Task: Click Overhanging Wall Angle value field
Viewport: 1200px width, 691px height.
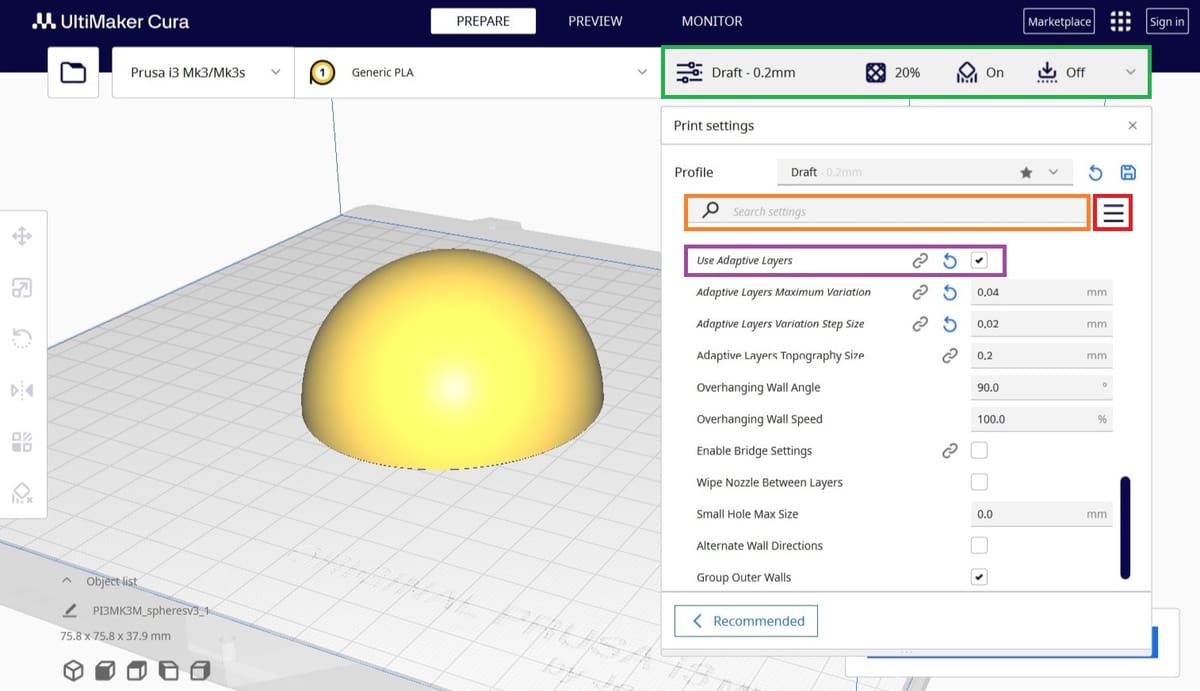Action: tap(1041, 387)
